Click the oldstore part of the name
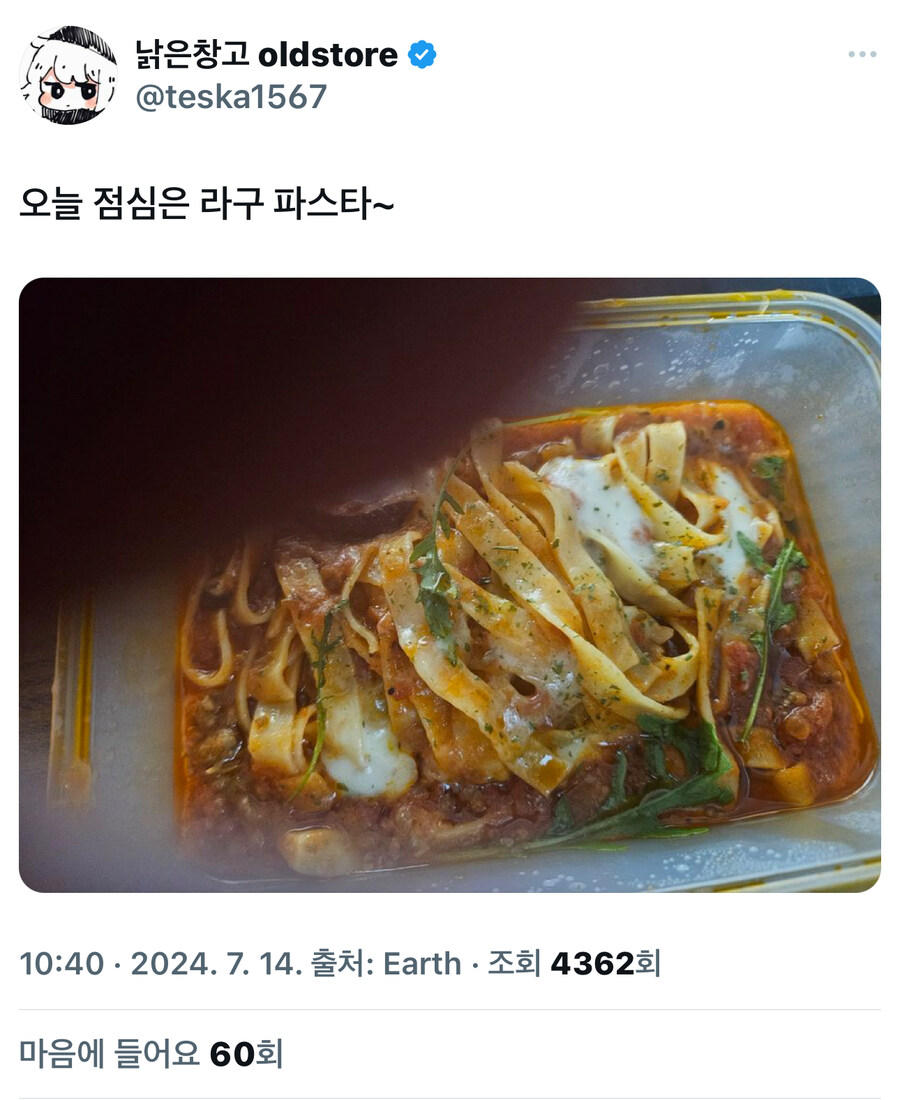 328,55
